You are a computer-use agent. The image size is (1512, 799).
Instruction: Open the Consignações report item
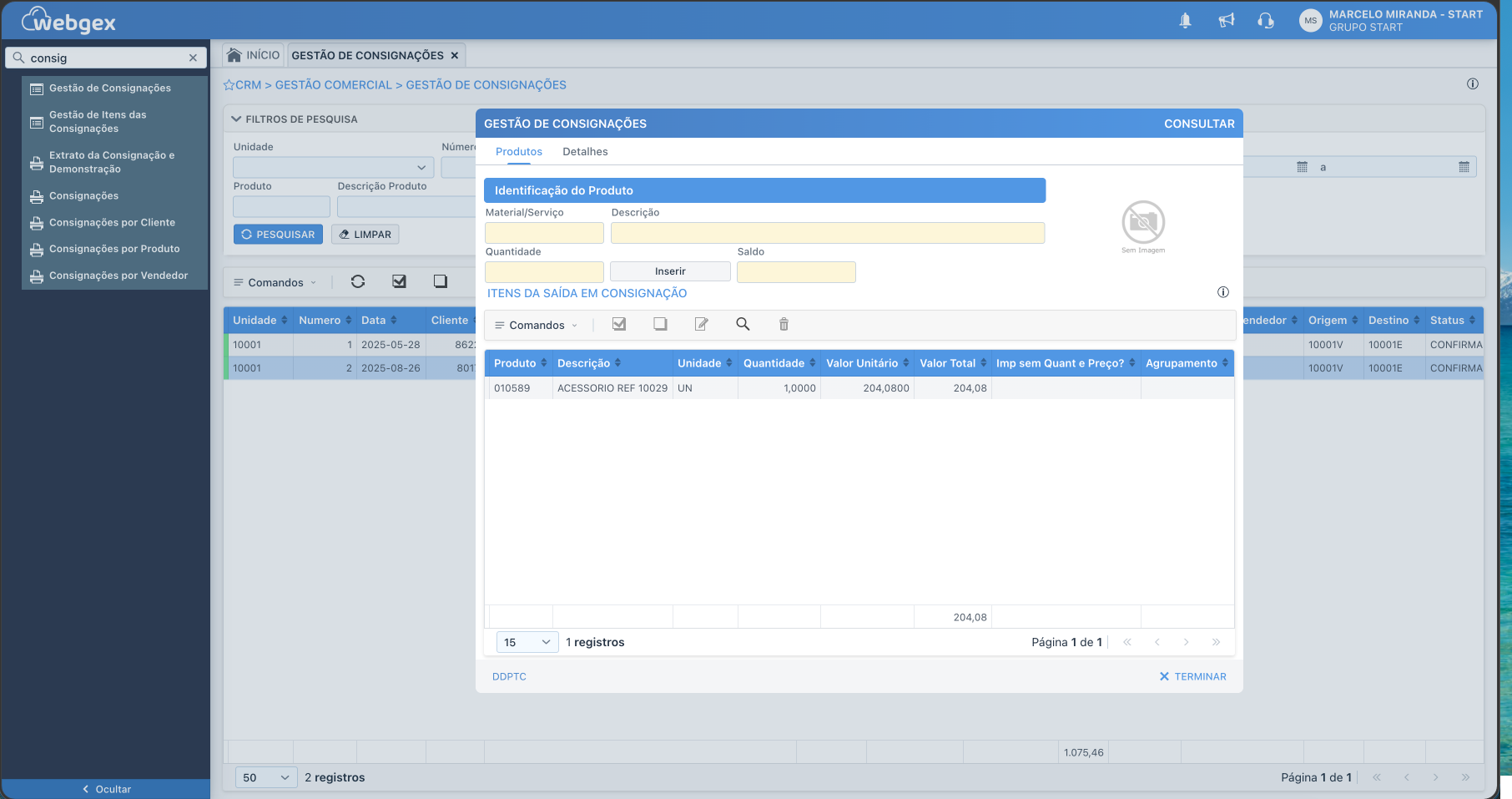tap(83, 195)
